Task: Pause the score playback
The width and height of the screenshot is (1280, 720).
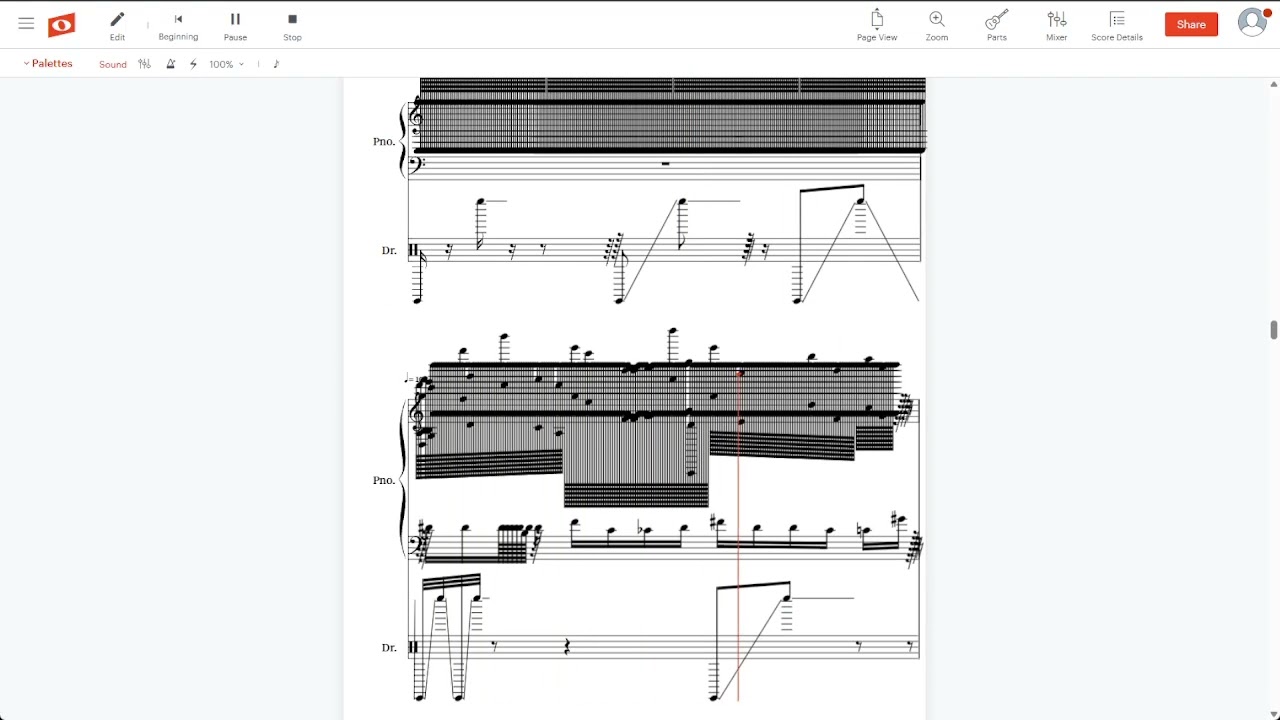Action: [235, 26]
